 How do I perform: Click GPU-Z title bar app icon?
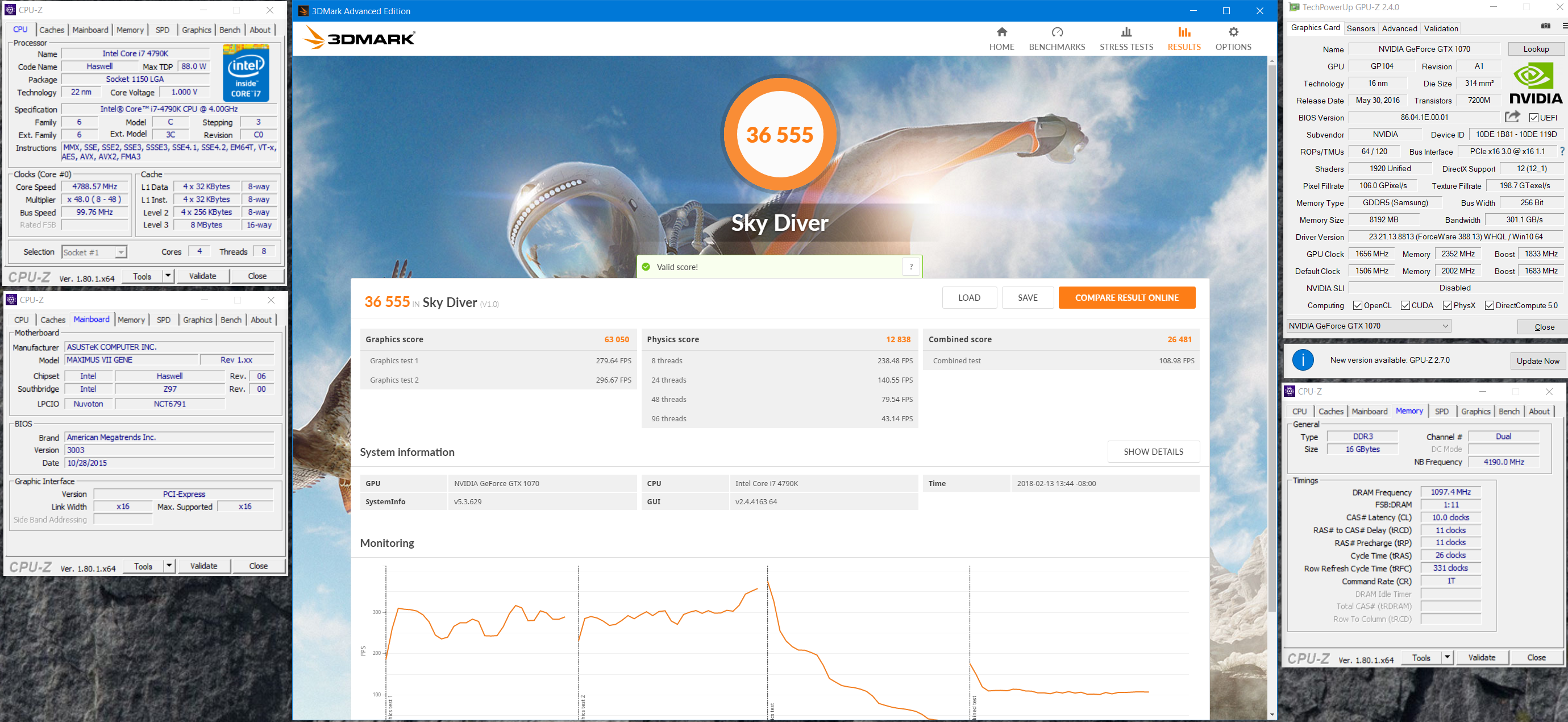[x=1294, y=7]
